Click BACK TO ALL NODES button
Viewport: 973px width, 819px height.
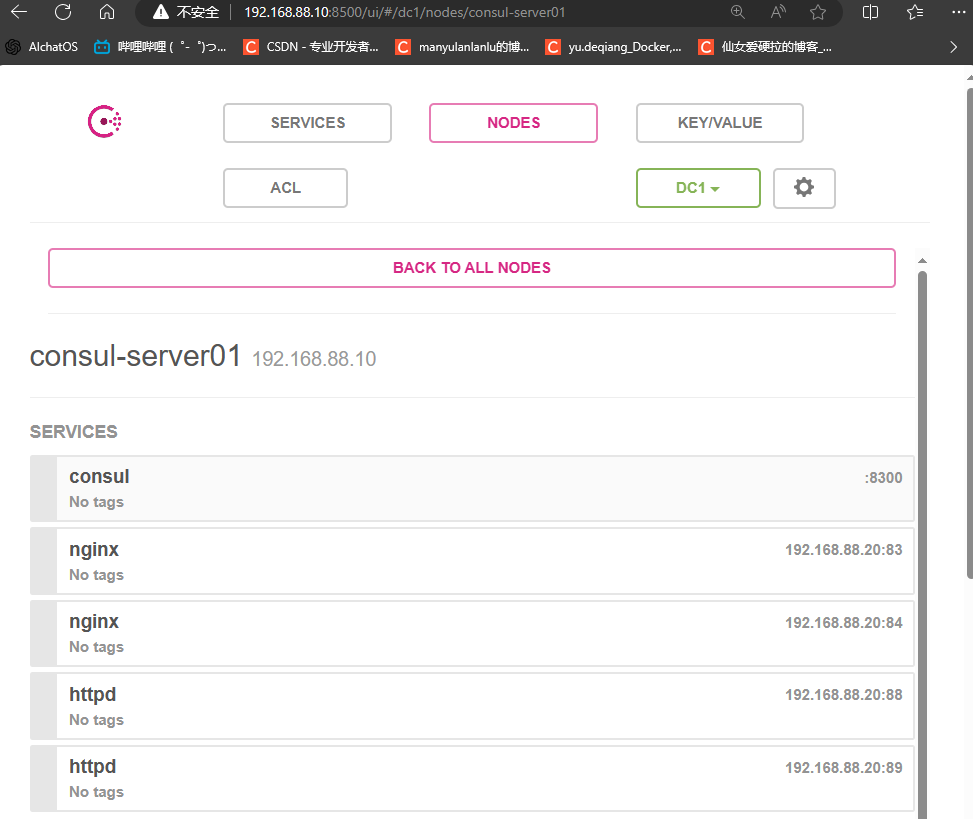pos(472,268)
